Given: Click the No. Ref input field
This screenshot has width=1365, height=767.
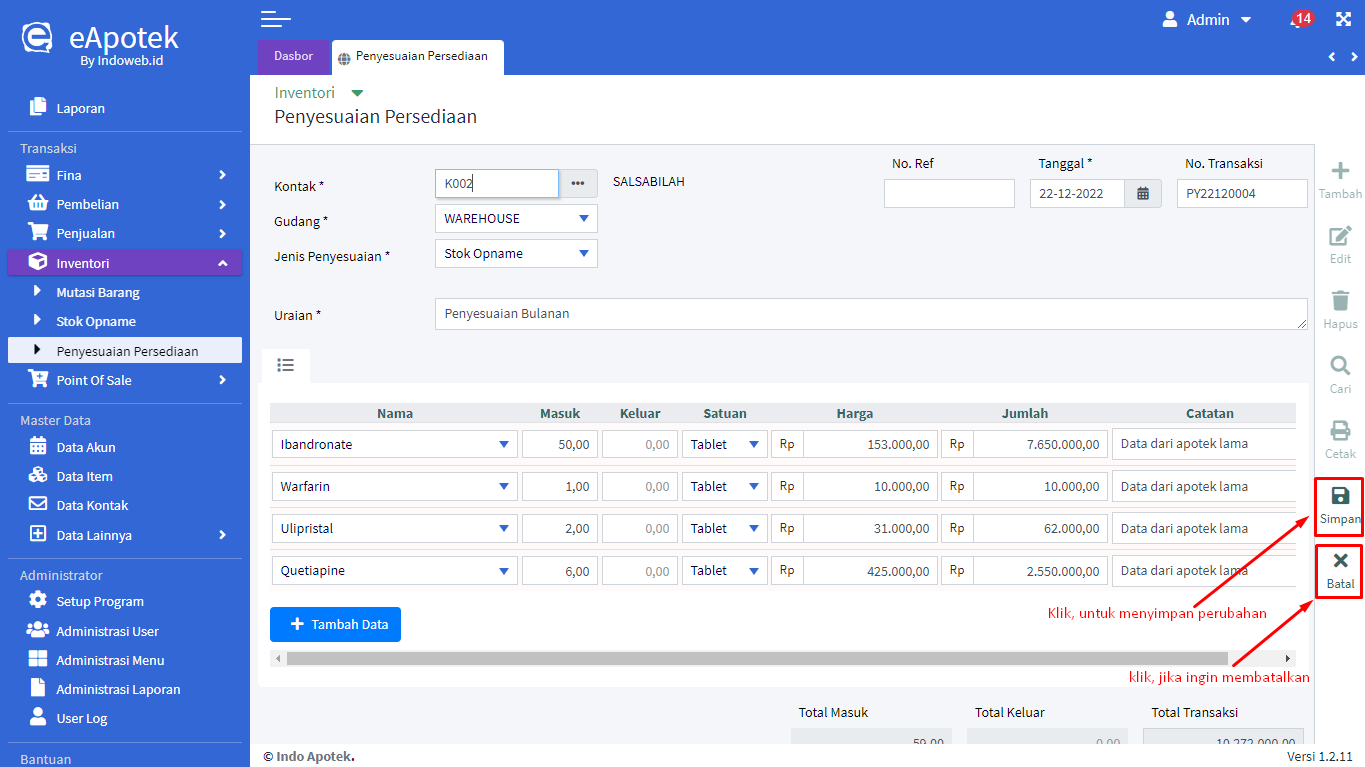Looking at the screenshot, I should 948,194.
